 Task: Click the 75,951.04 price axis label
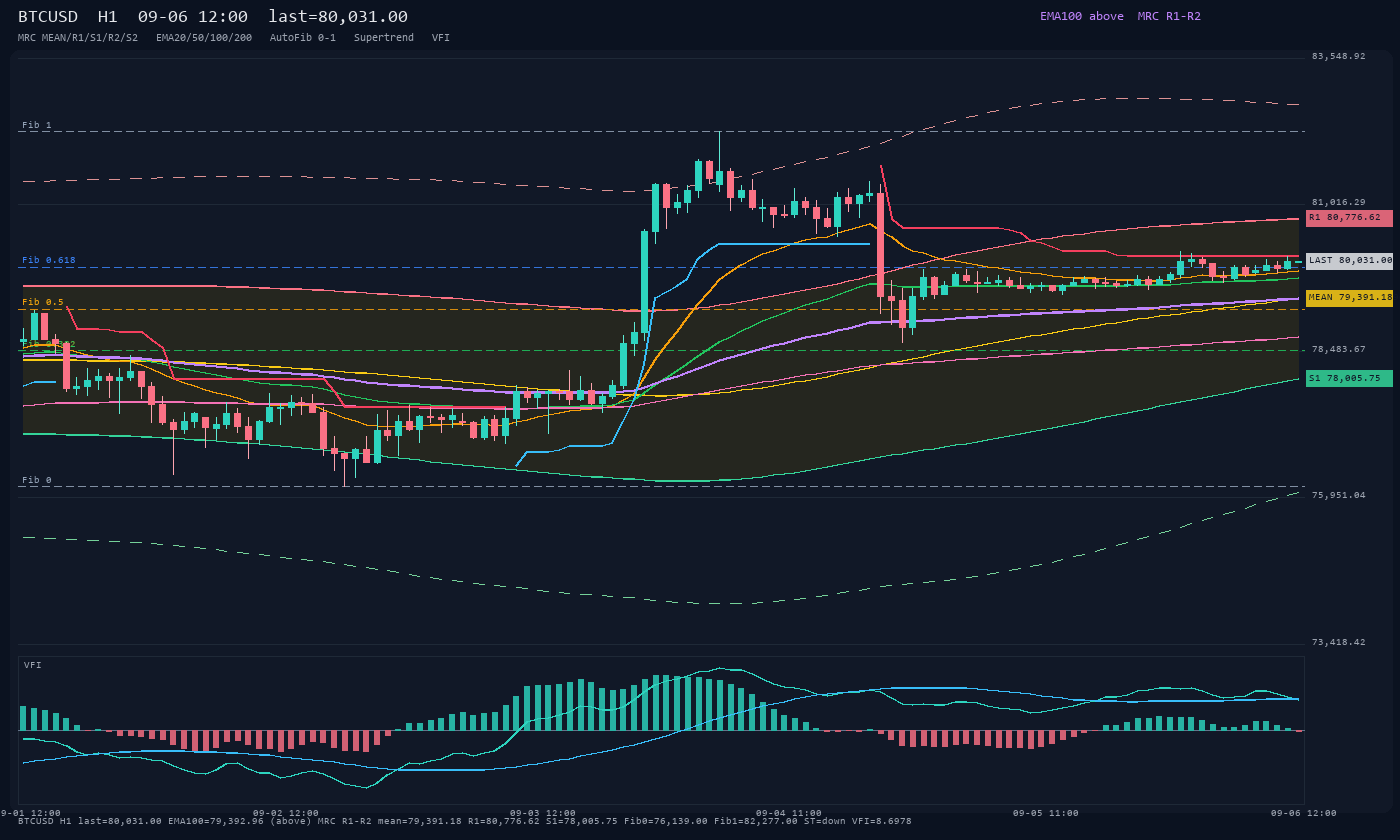click(x=1338, y=495)
